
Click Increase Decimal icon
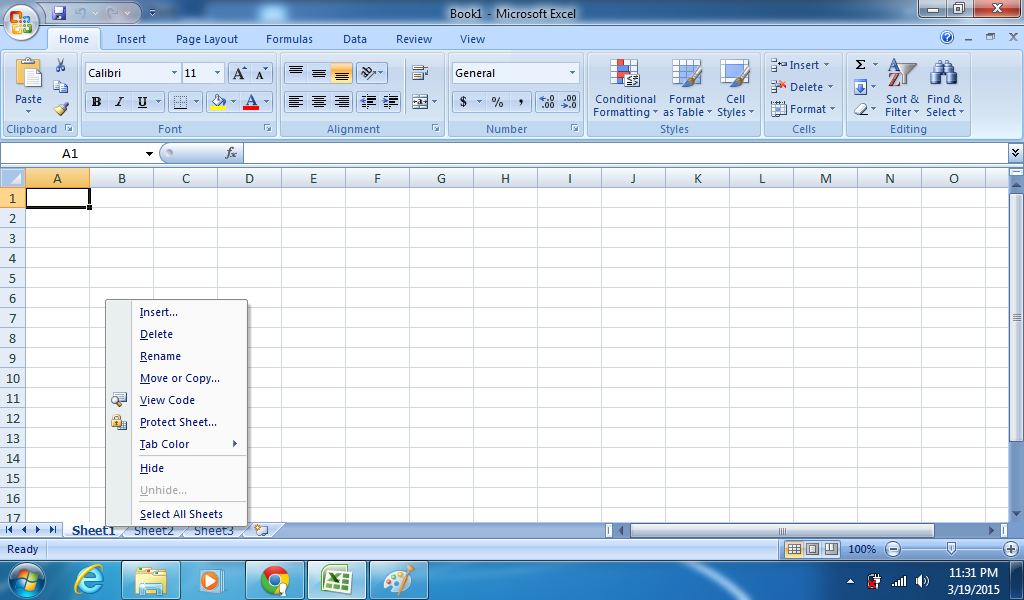pyautogui.click(x=547, y=102)
